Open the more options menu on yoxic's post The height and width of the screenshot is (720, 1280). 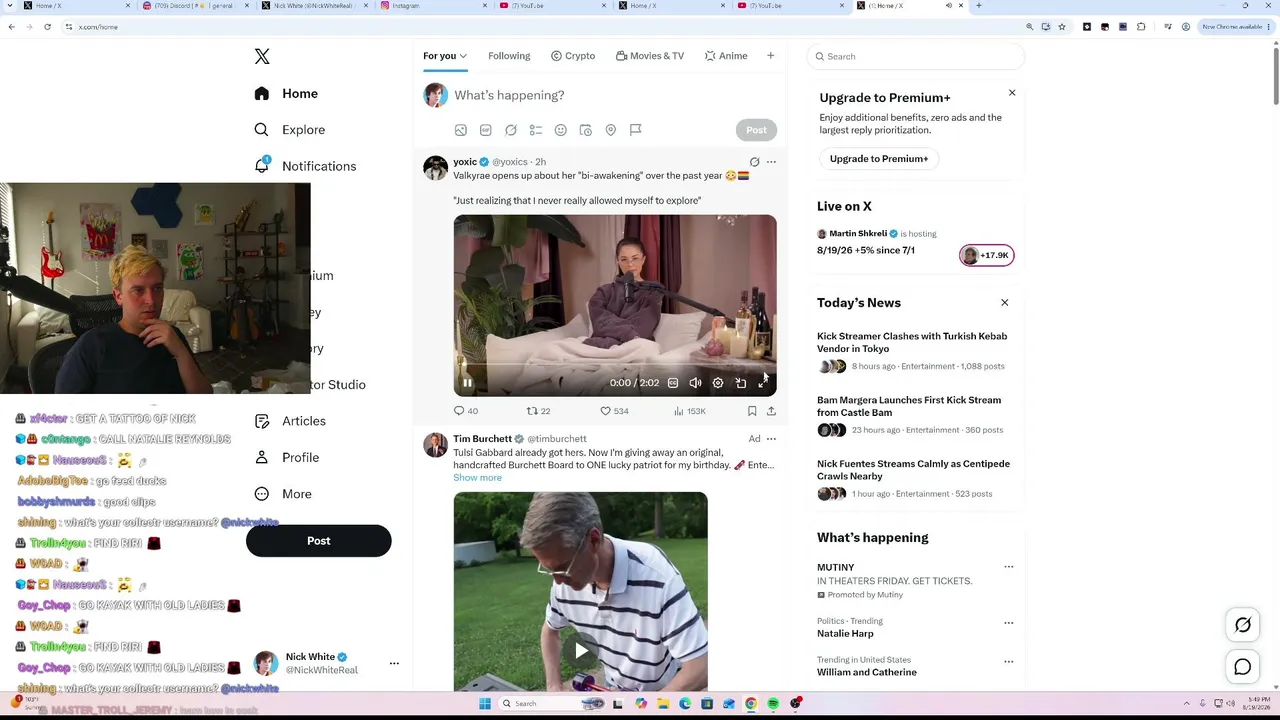tap(771, 162)
